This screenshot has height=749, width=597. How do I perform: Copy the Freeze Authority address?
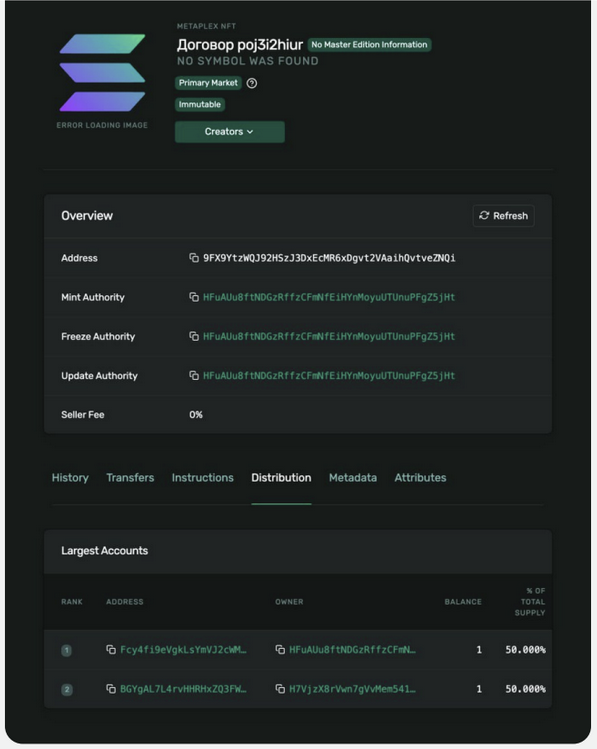[193, 336]
